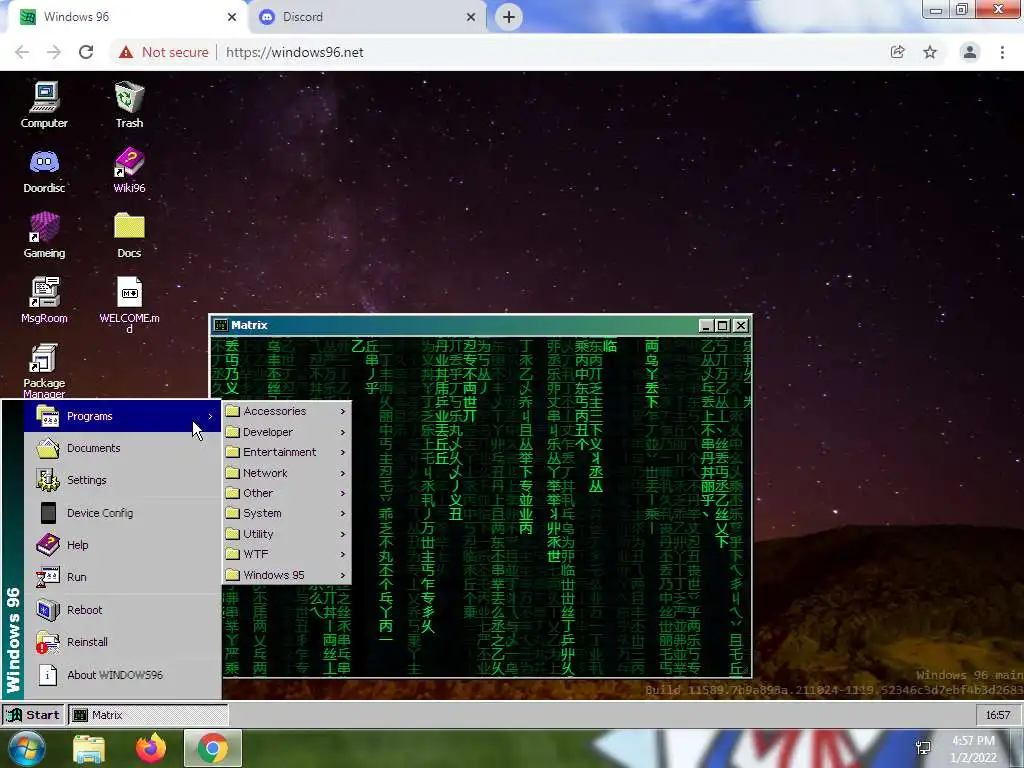Select the Matrix taskbar button
Image resolution: width=1024 pixels, height=768 pixels.
click(148, 715)
